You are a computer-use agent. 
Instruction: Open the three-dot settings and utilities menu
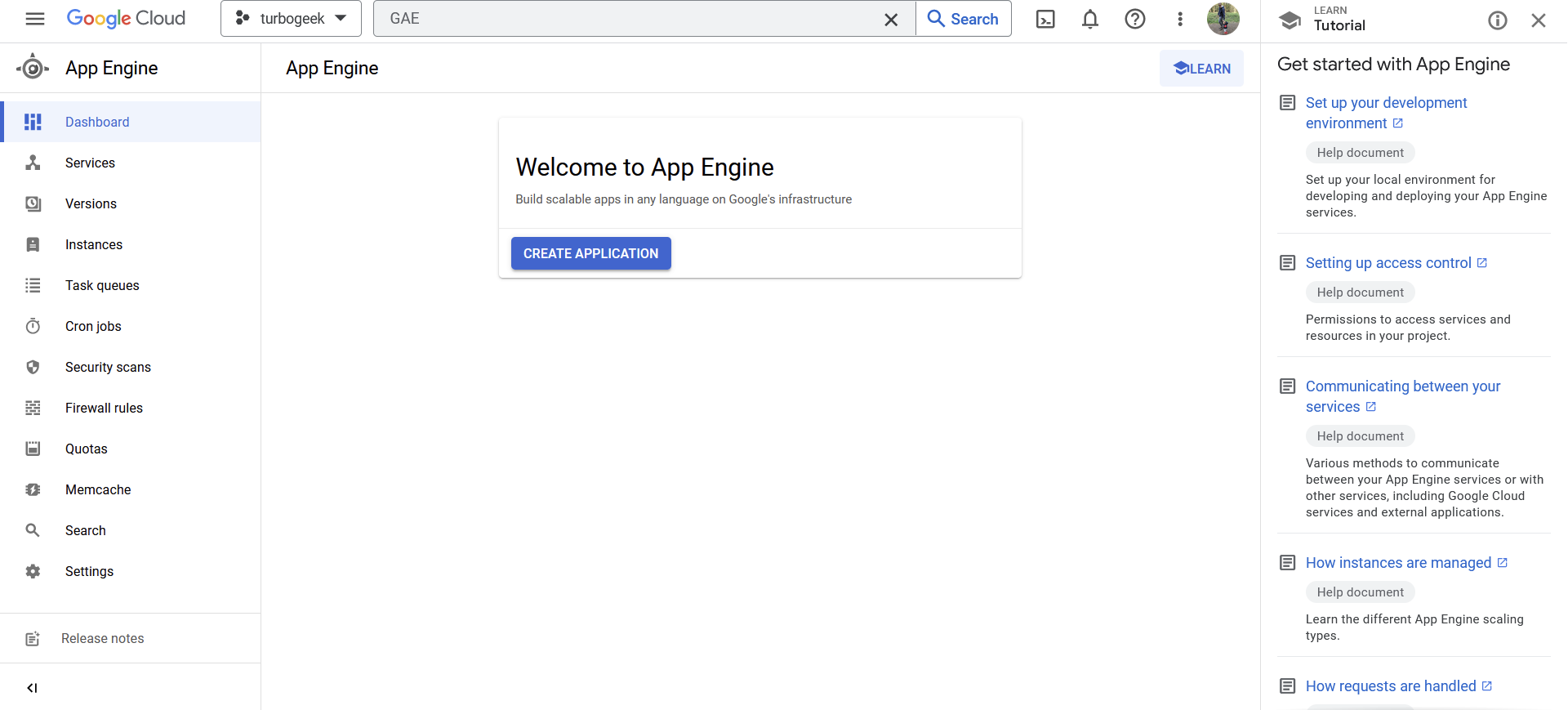[1180, 19]
